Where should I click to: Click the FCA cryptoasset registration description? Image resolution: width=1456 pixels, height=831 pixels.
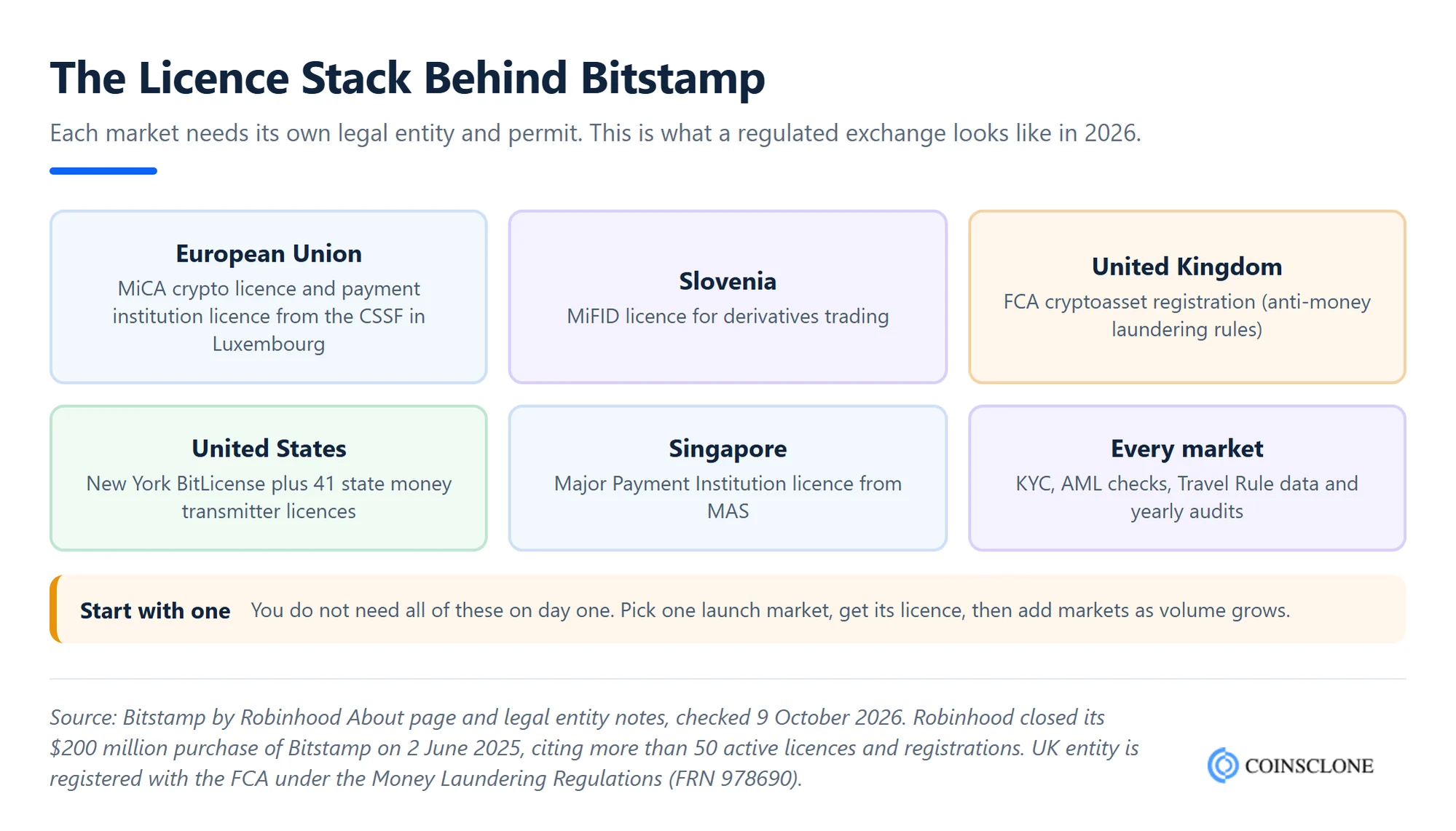1187,315
